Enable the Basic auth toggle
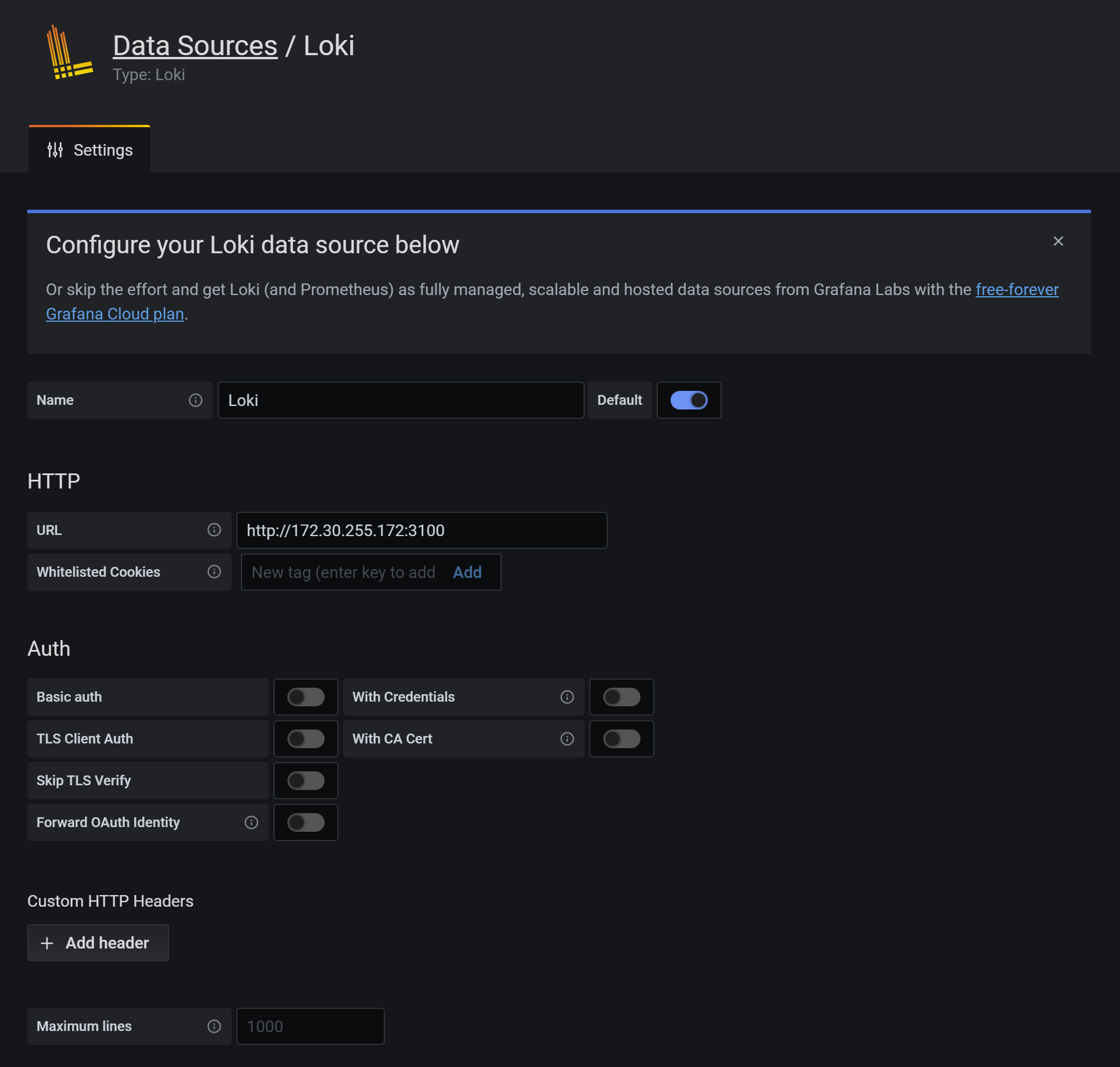 (x=306, y=697)
